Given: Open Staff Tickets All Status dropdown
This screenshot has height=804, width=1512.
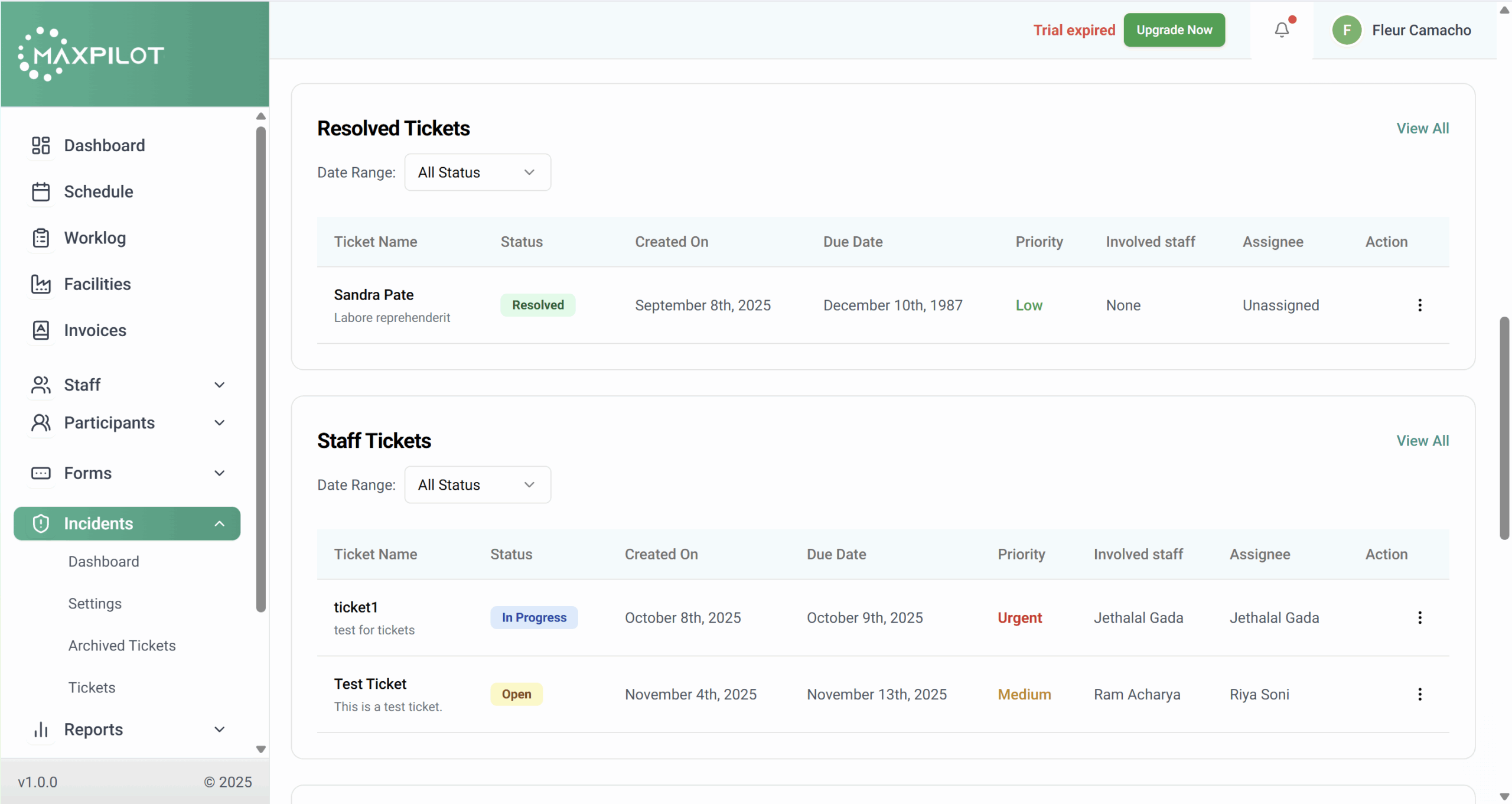Looking at the screenshot, I should point(477,485).
